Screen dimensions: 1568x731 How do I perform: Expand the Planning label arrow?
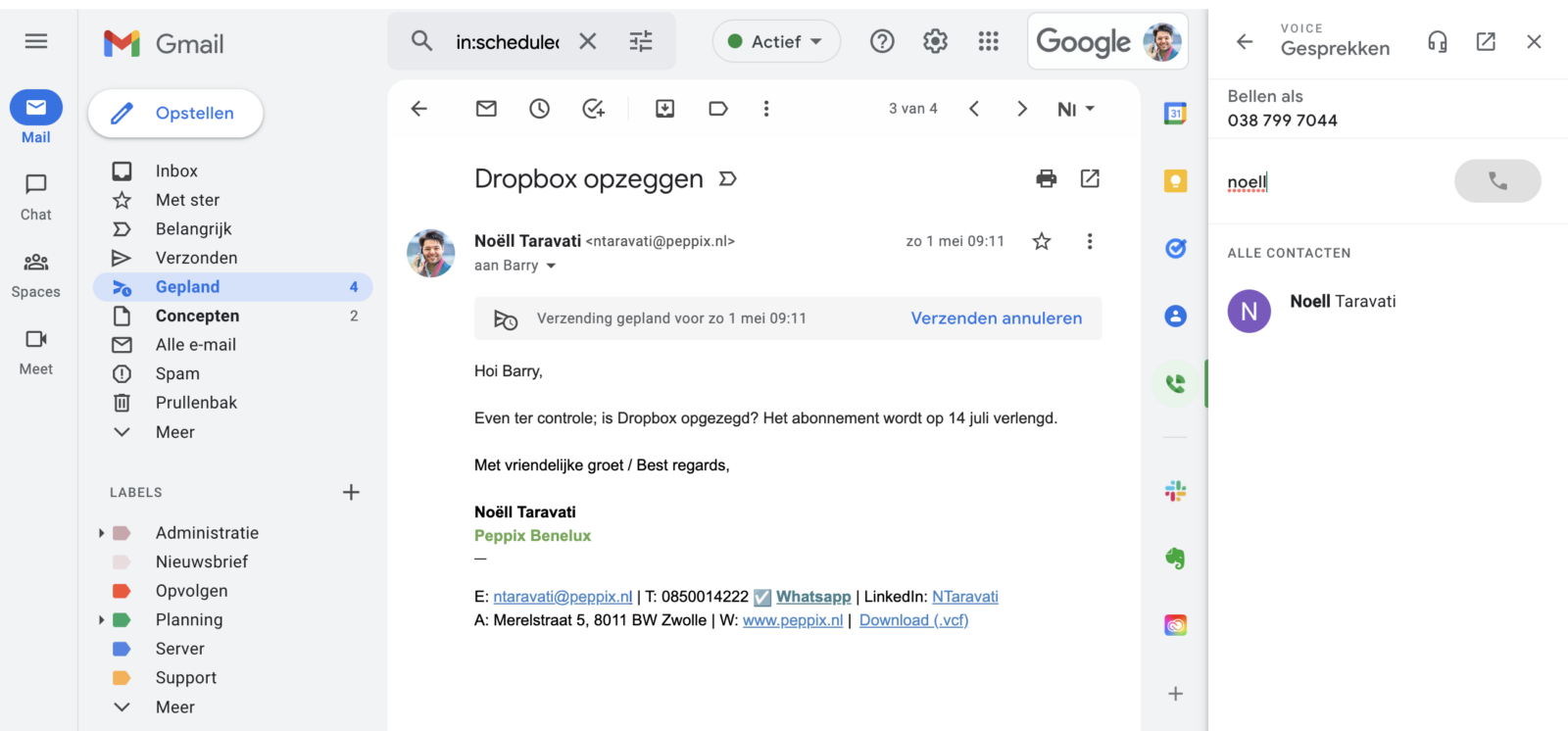coord(101,620)
